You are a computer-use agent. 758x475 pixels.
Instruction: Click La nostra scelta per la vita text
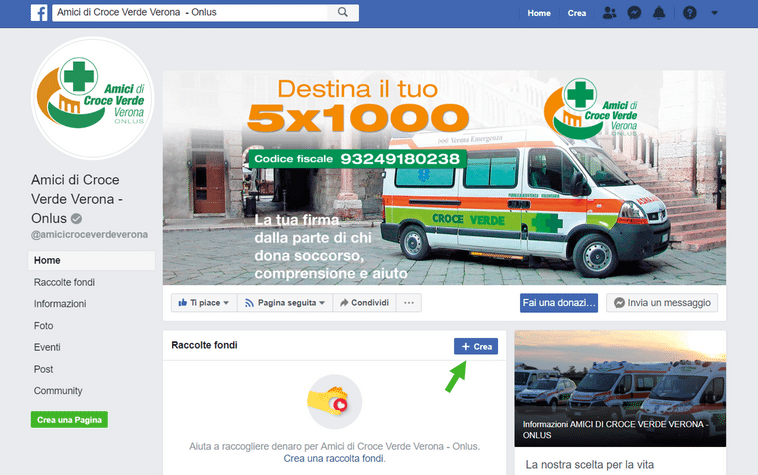tap(589, 464)
